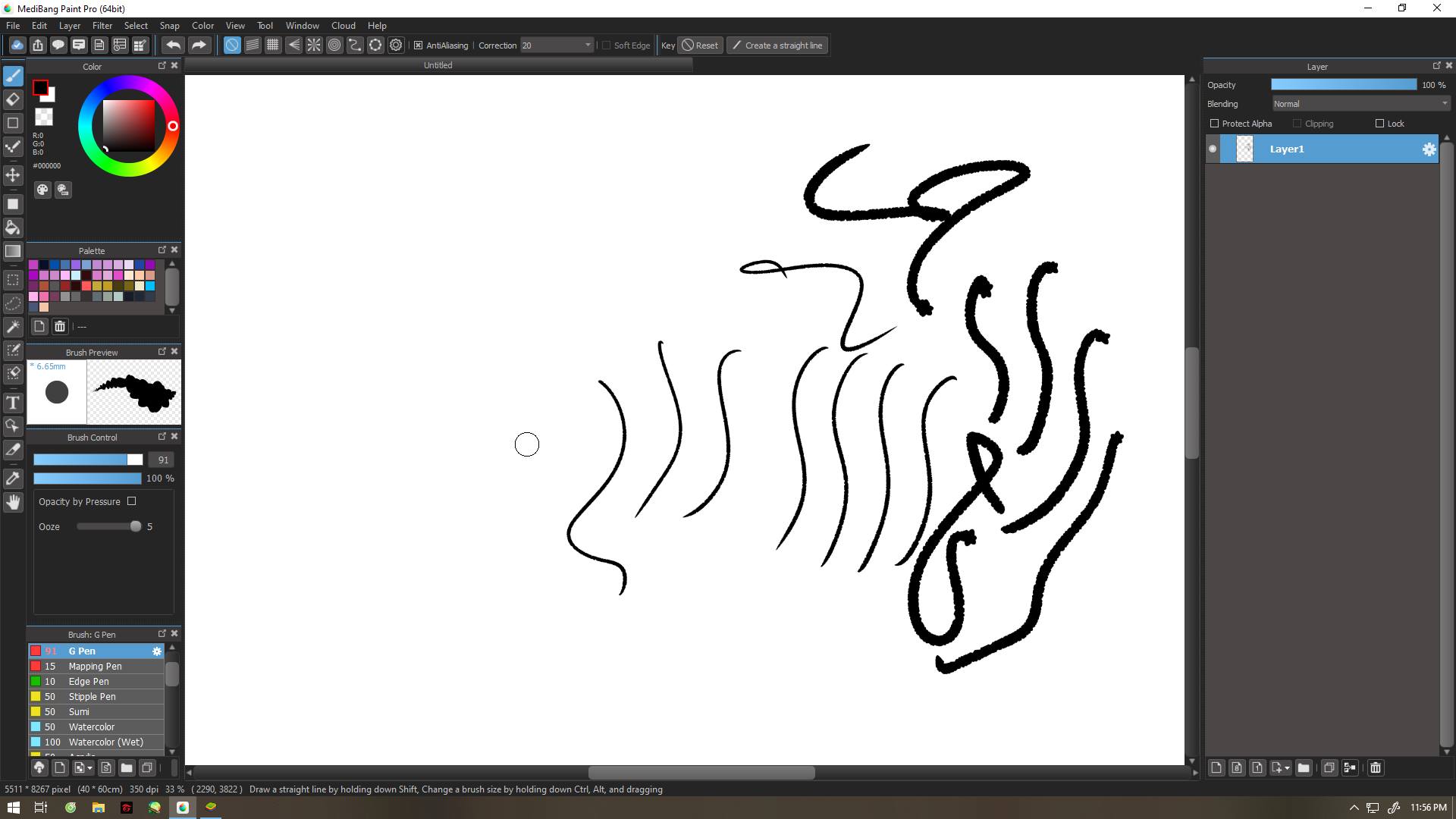1456x819 pixels.
Task: Open G Pen brush settings gear
Action: point(157,651)
